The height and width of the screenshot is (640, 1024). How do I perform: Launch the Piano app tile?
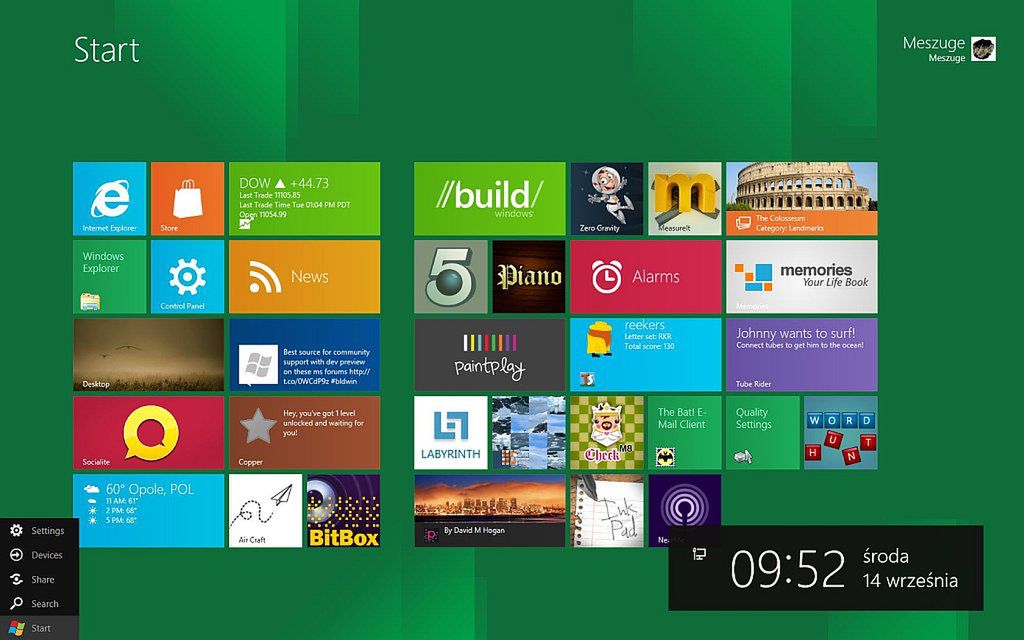click(x=529, y=277)
